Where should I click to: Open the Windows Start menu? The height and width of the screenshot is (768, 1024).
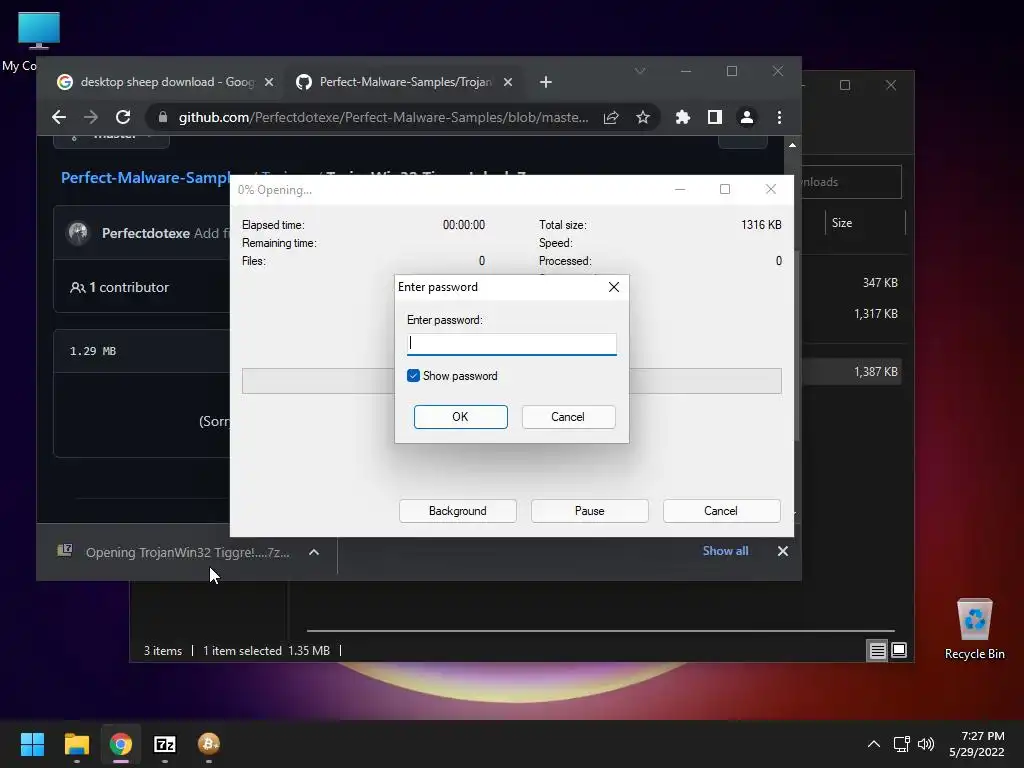pos(32,744)
